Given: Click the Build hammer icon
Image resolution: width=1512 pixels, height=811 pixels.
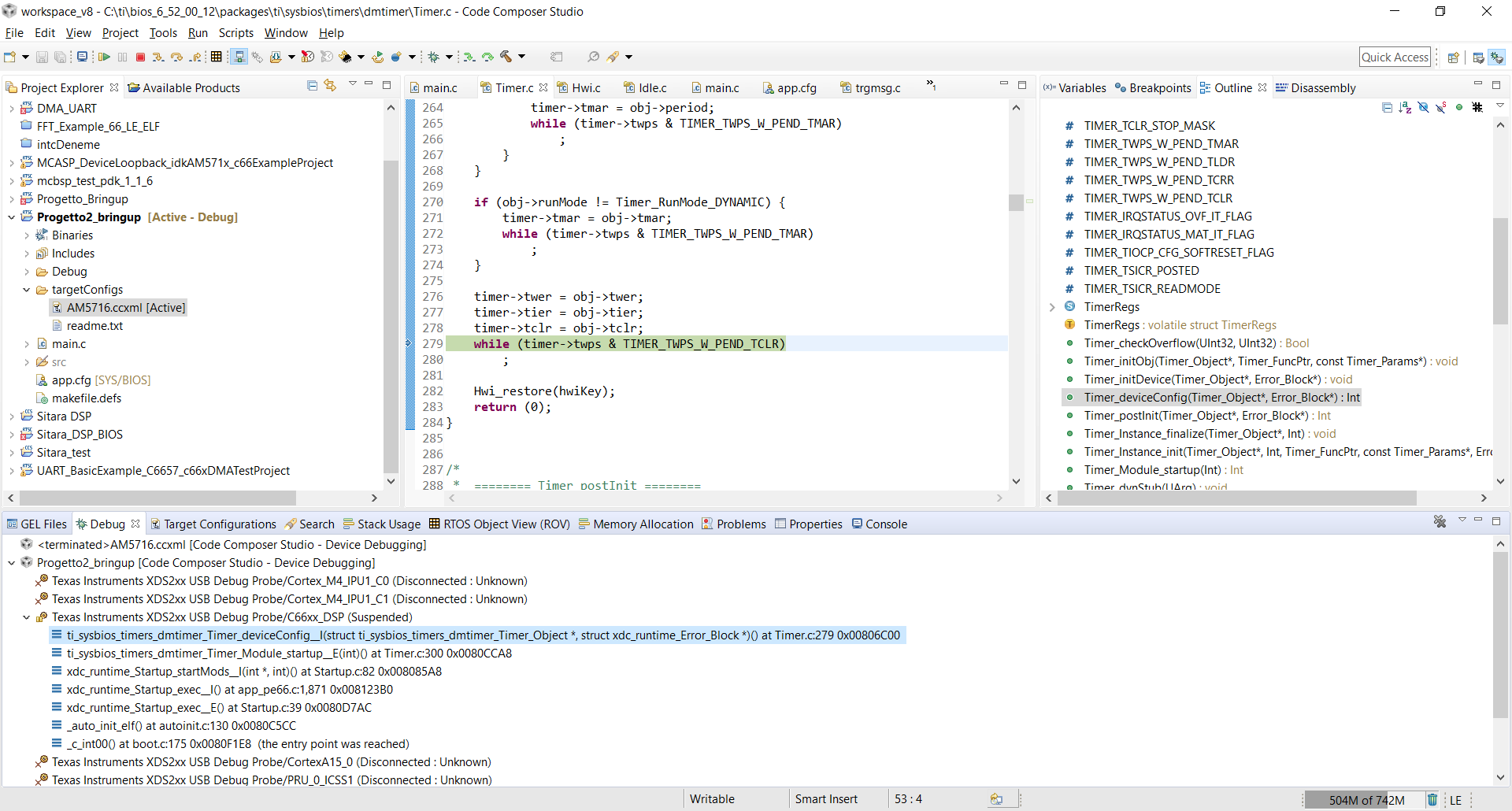Looking at the screenshot, I should coord(506,57).
